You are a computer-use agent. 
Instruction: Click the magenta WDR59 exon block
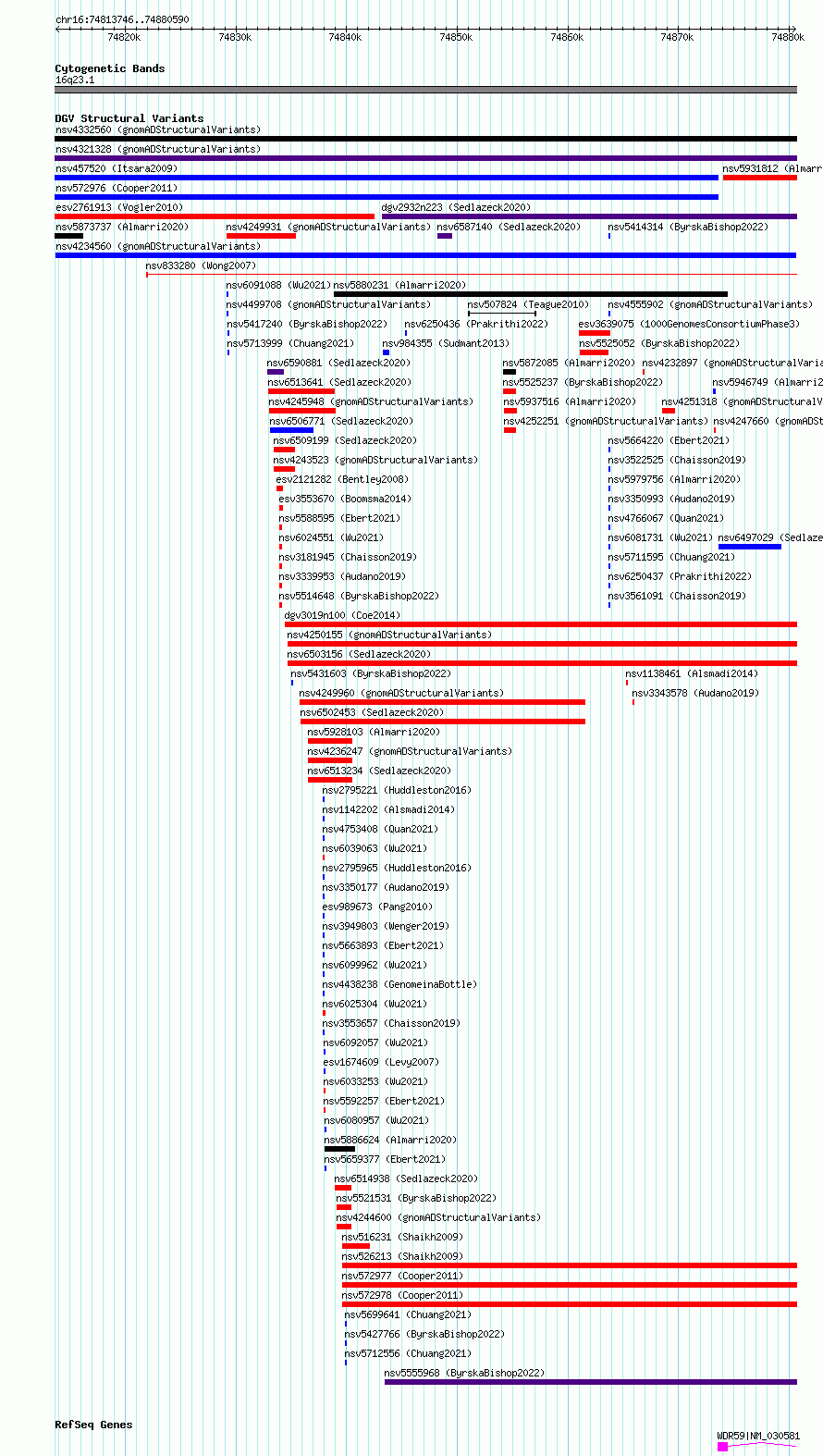pos(722,1447)
